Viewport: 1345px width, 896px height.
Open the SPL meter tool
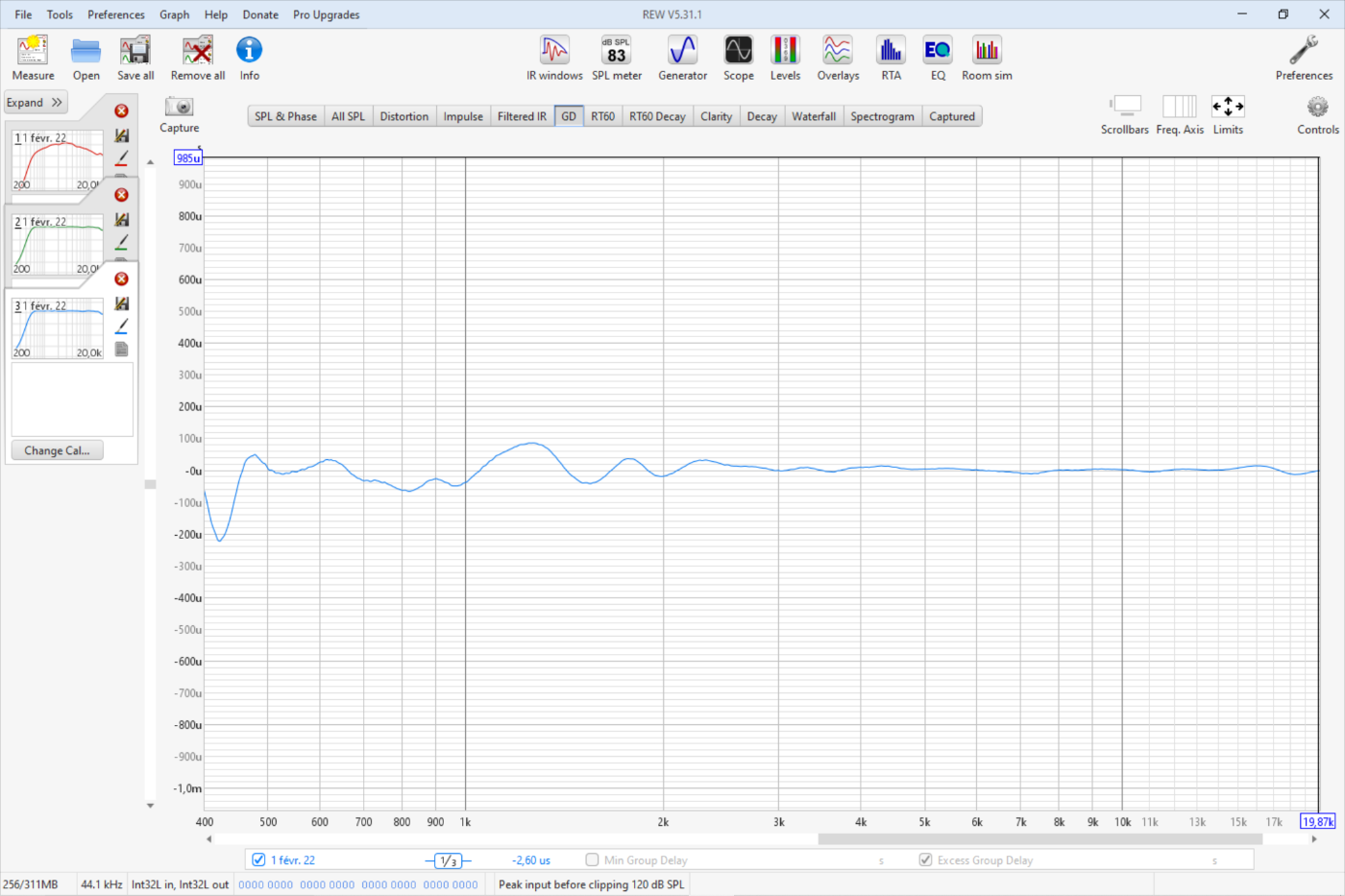point(616,58)
